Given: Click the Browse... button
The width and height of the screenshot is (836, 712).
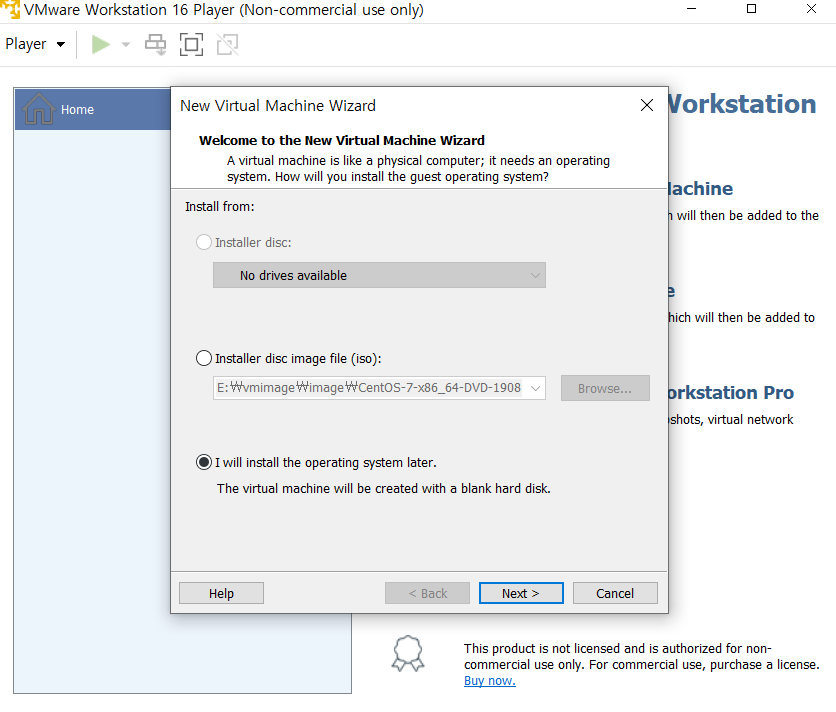Looking at the screenshot, I should pos(605,388).
